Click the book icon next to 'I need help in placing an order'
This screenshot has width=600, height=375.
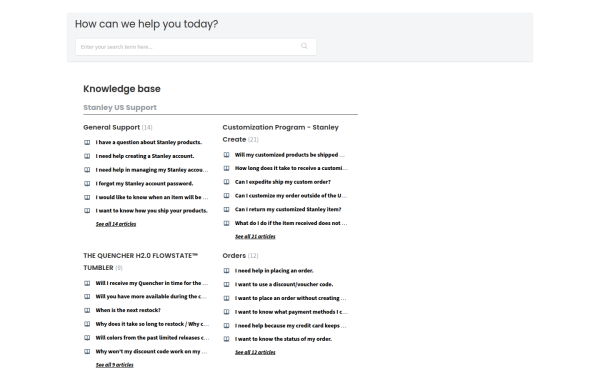(227, 271)
